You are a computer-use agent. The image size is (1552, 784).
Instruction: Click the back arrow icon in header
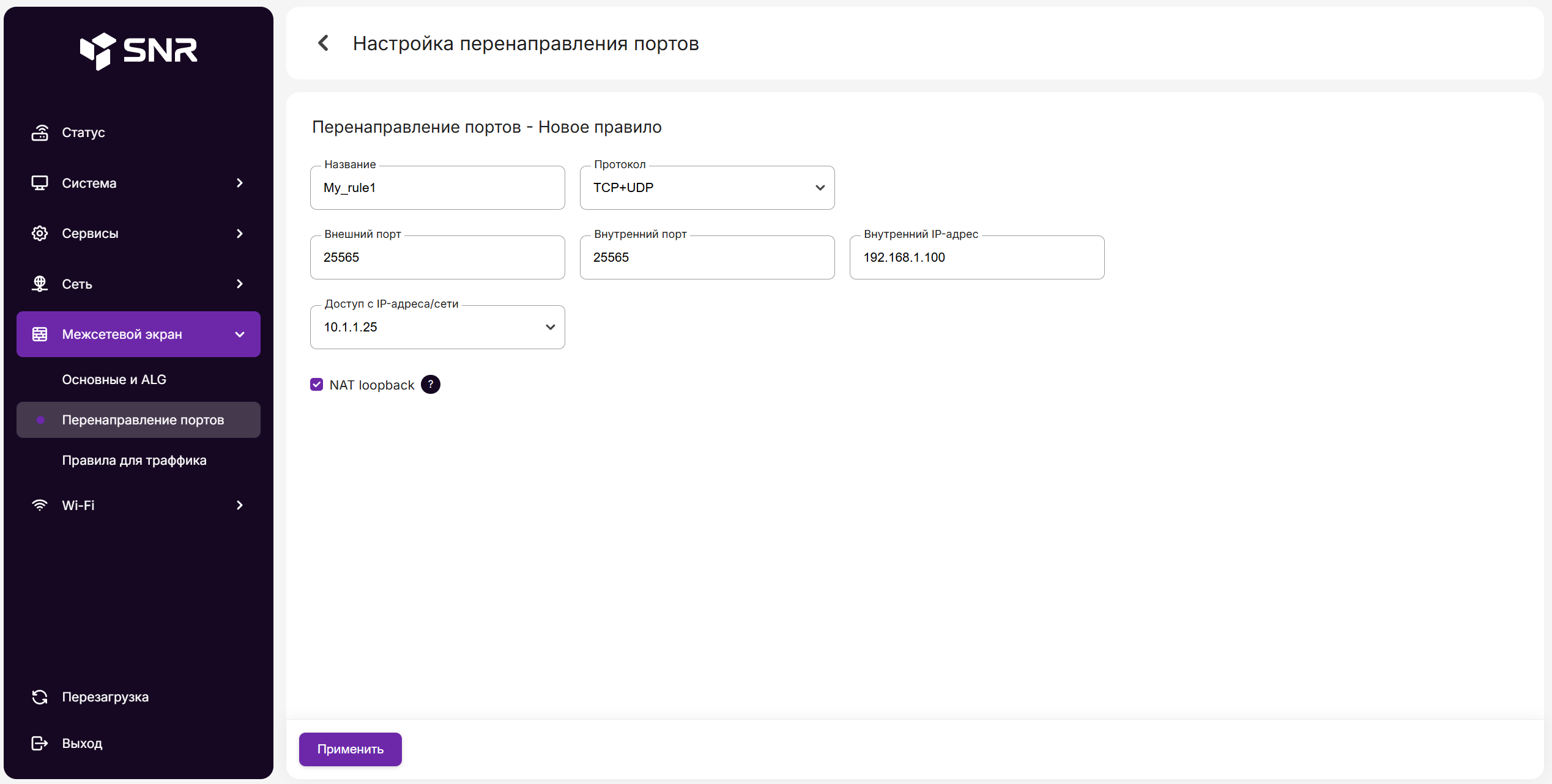click(324, 43)
